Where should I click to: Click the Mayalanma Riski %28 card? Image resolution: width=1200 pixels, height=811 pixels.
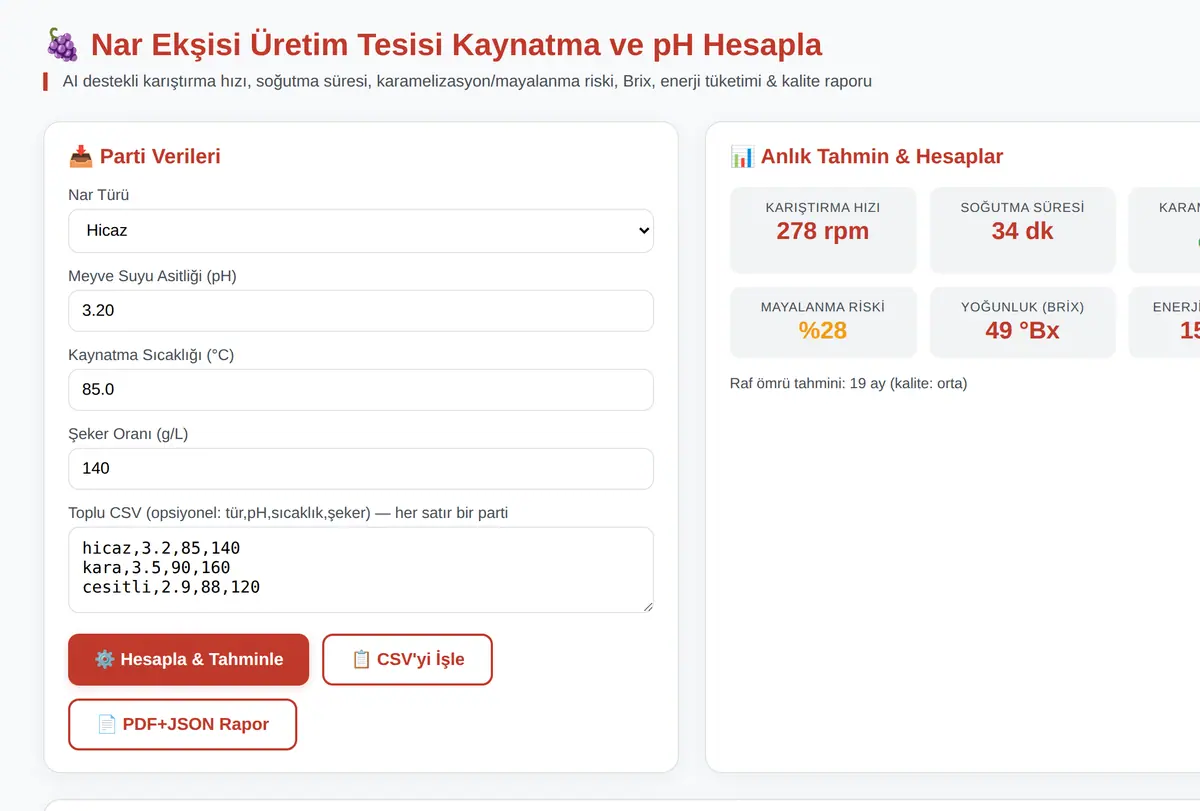[x=823, y=322]
